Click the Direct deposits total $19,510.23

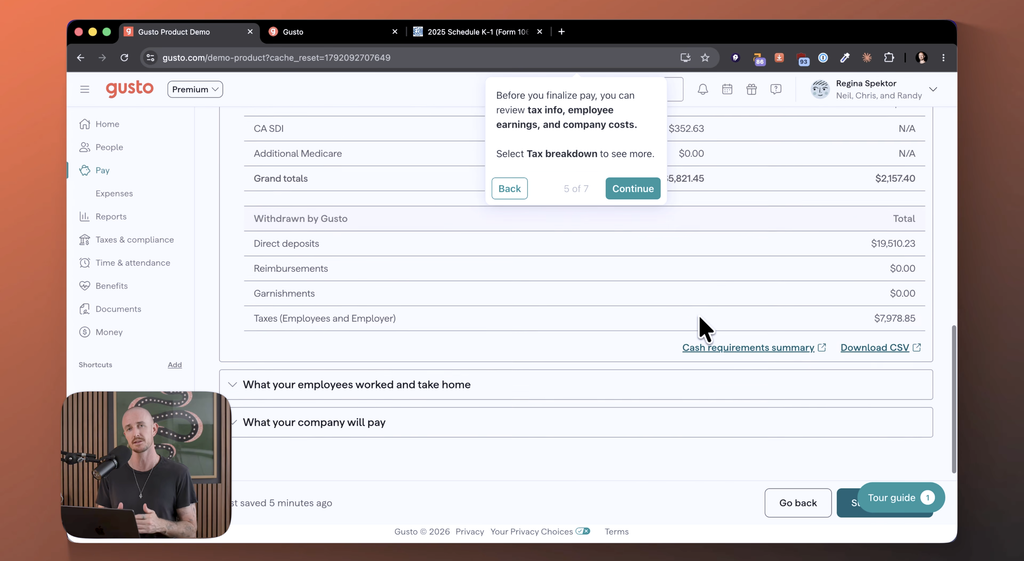(x=893, y=244)
